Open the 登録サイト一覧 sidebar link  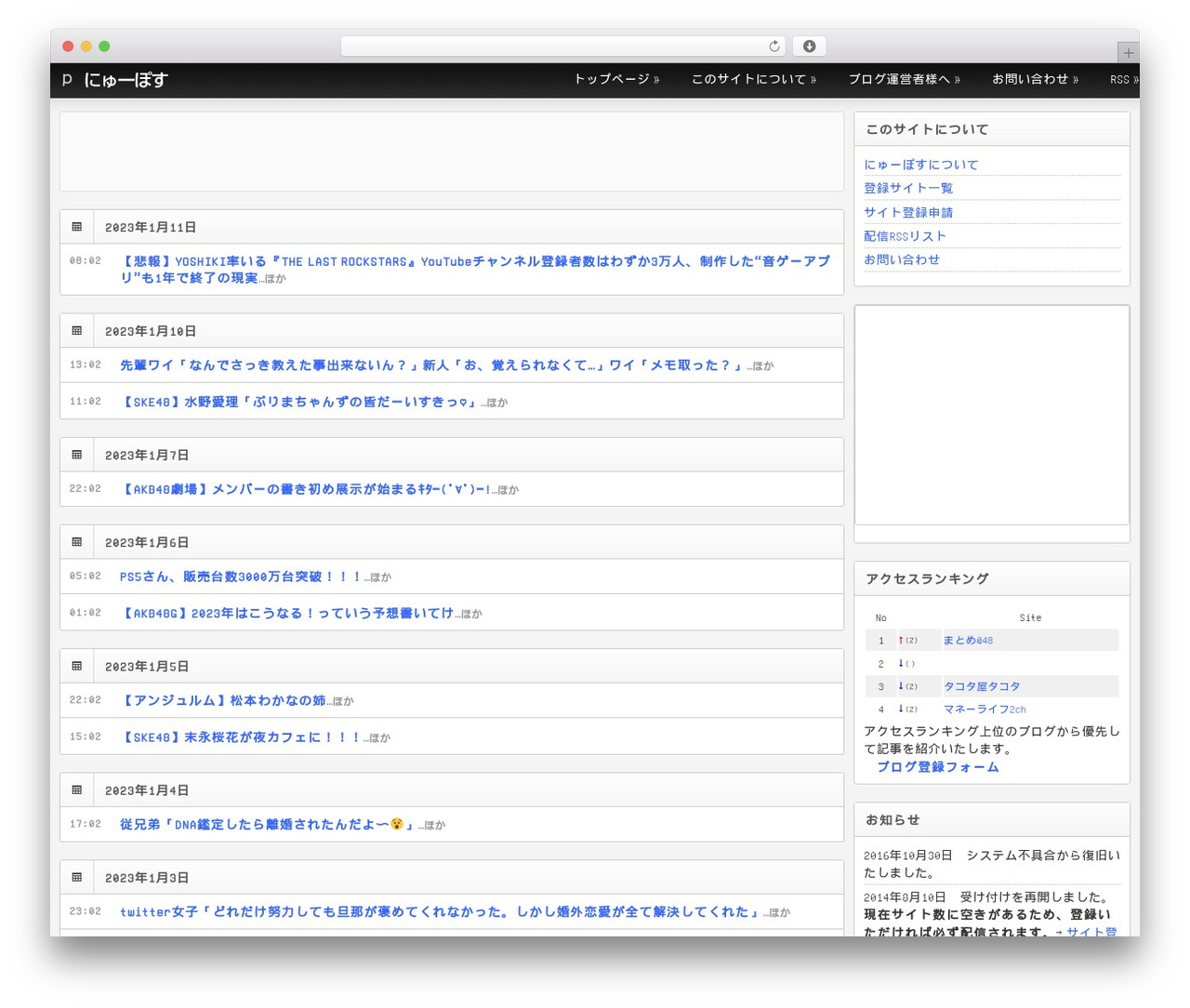908,188
